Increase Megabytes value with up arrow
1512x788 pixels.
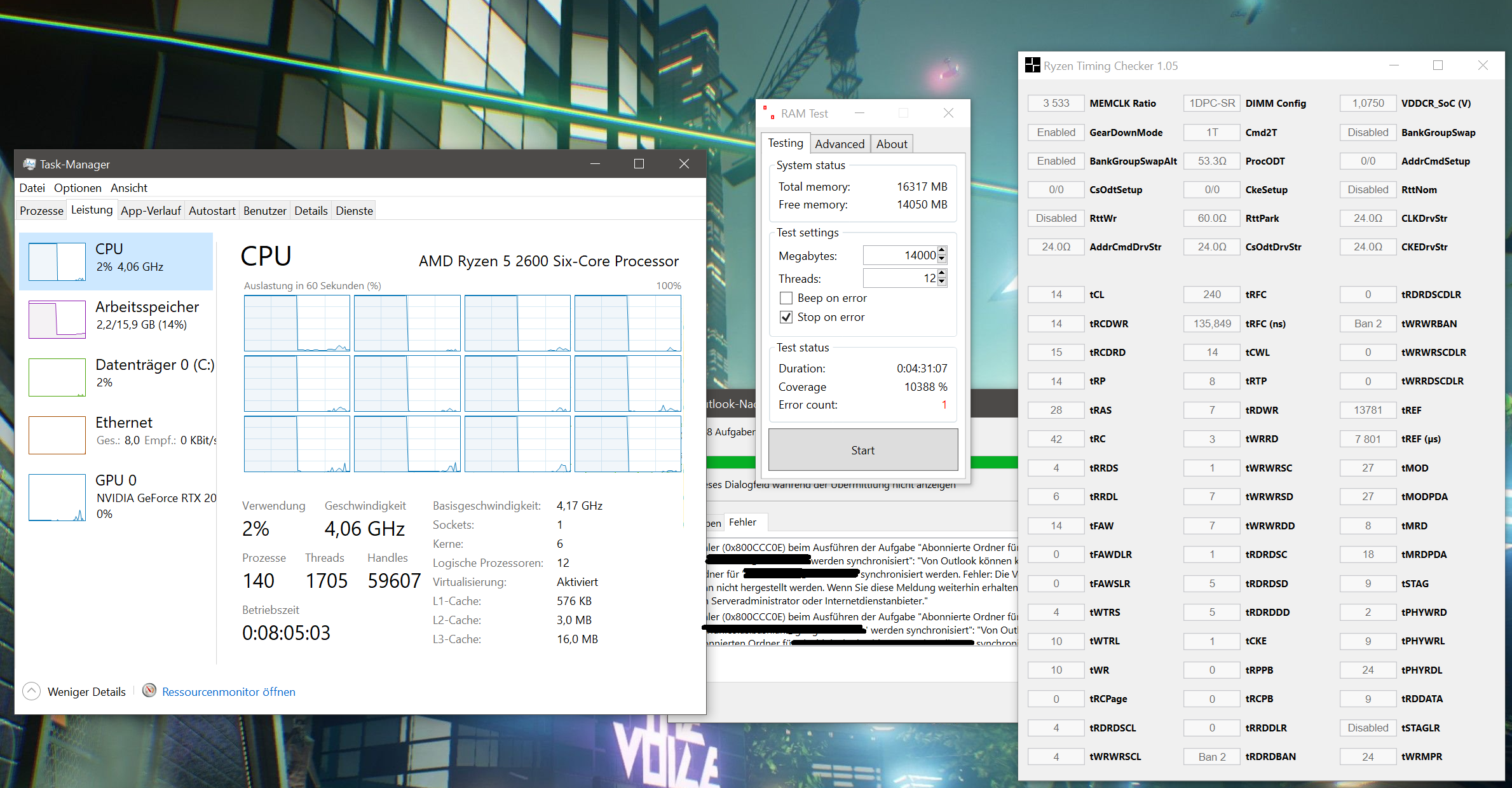pos(942,251)
